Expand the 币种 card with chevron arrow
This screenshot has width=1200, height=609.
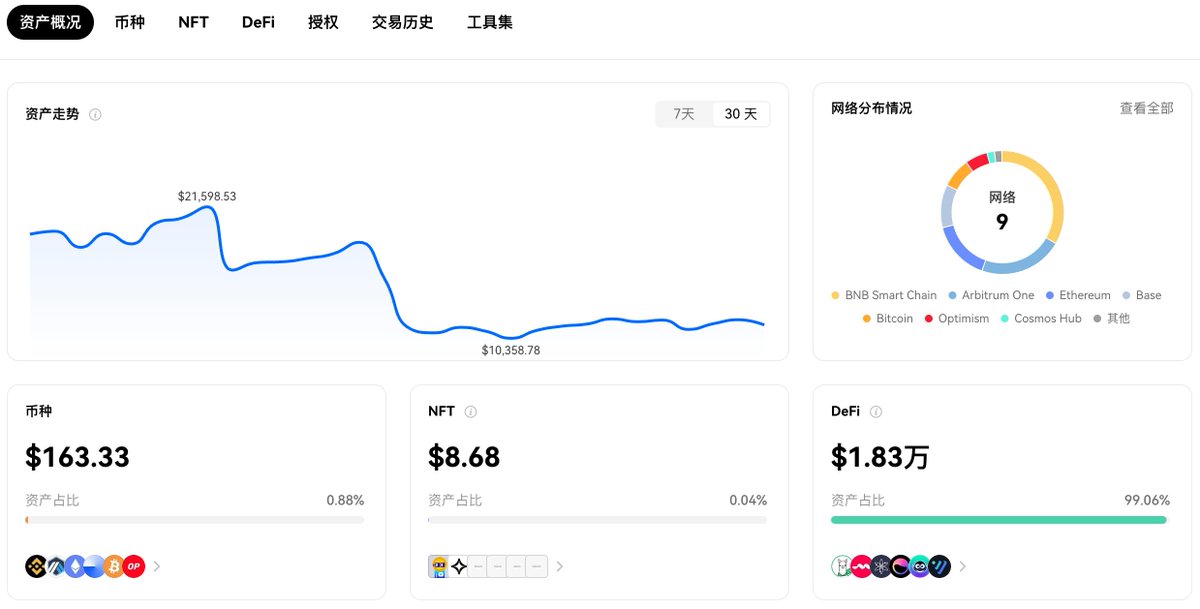coord(157,567)
